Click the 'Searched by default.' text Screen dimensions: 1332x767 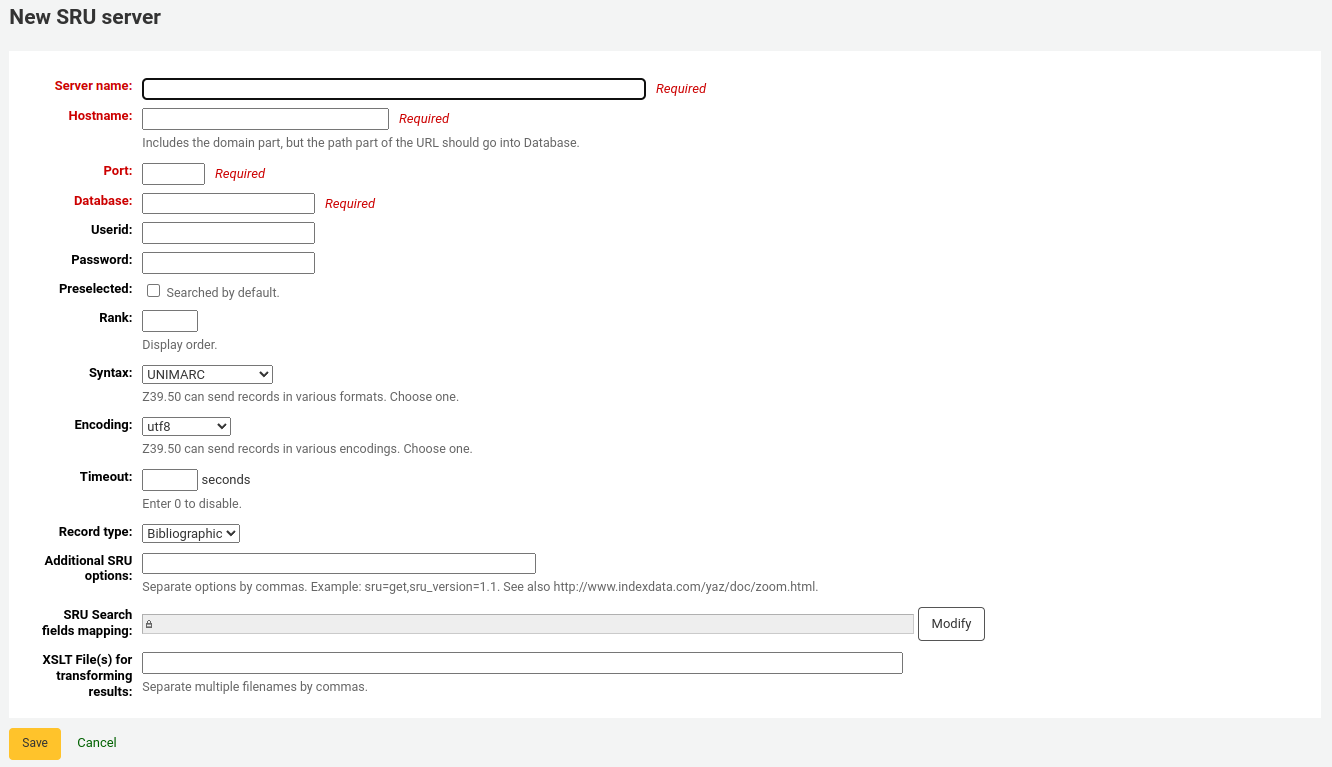(223, 293)
